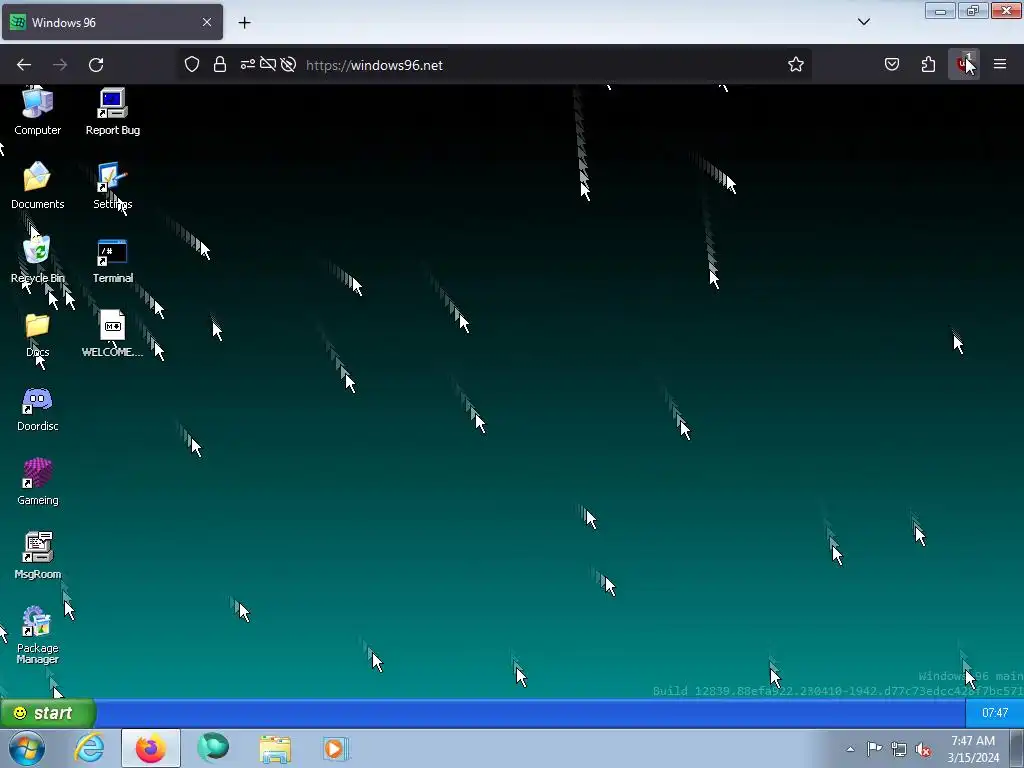
Task: Click the muted volume tray icon
Action: pyautogui.click(x=923, y=749)
